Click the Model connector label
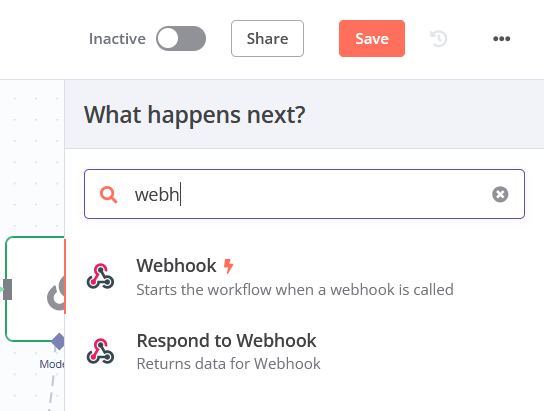 (52, 364)
